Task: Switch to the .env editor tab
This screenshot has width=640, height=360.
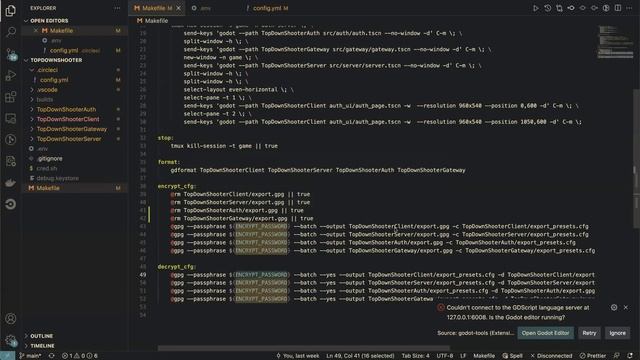Action: 206,8
